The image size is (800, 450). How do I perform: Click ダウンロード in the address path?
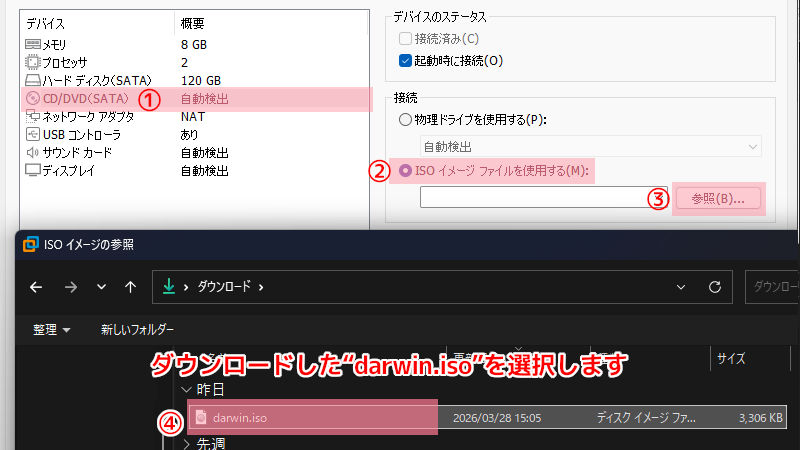point(224,287)
